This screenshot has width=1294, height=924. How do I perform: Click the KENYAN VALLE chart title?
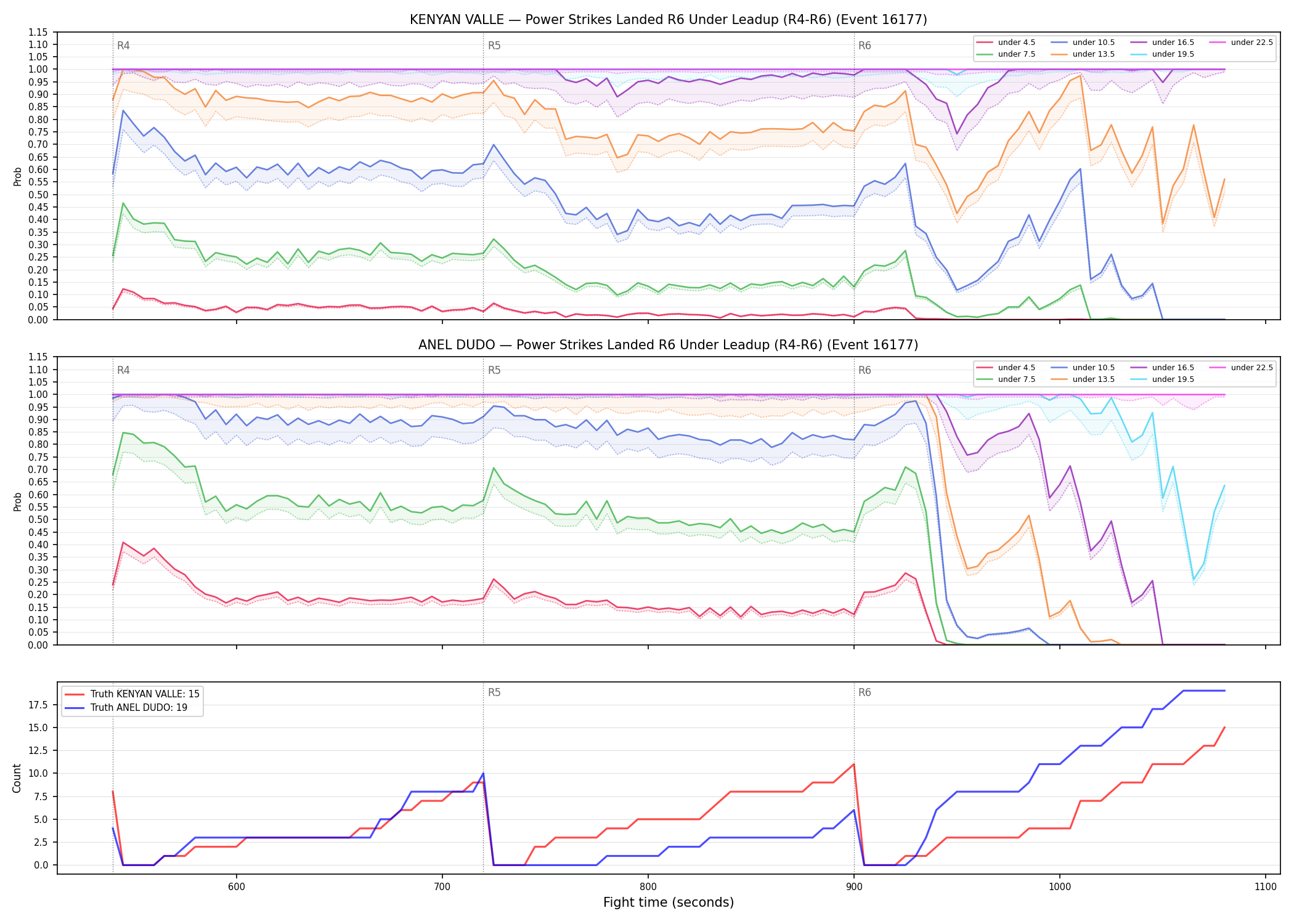pos(668,20)
